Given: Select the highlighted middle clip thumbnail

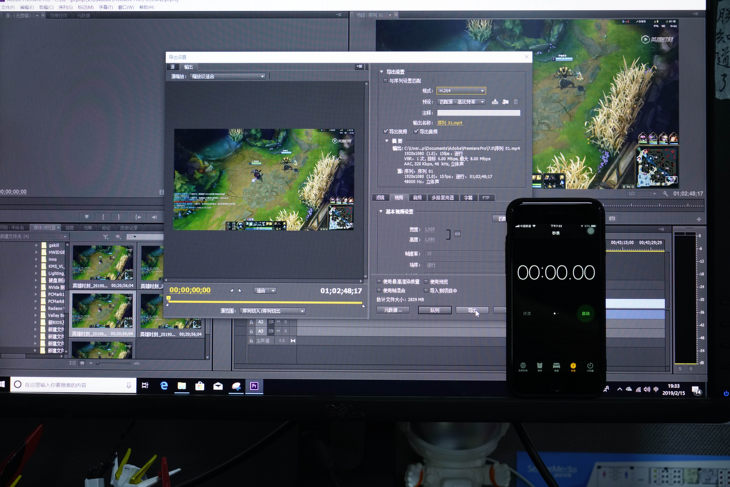Looking at the screenshot, I should [102, 311].
